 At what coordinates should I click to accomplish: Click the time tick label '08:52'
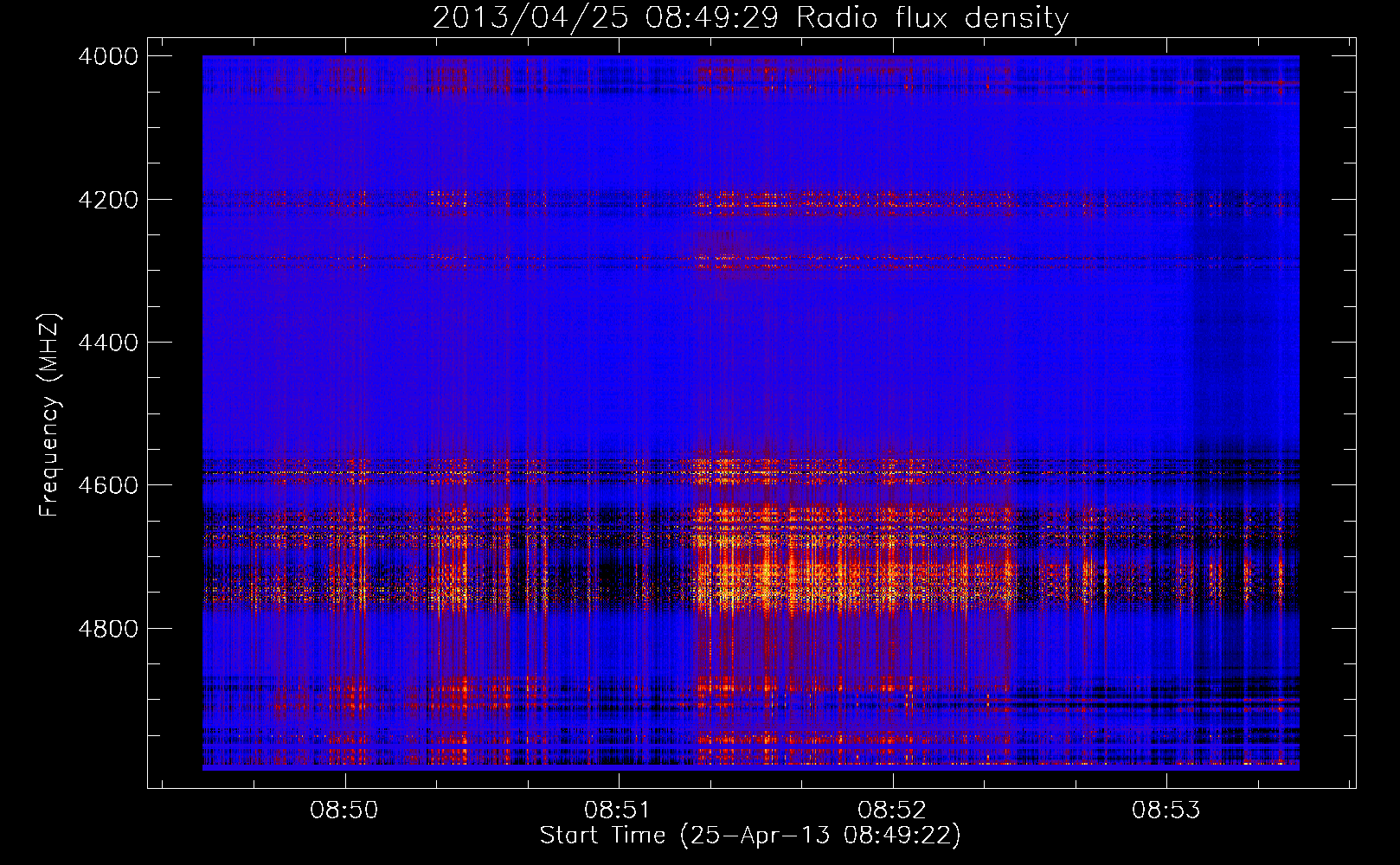click(x=892, y=811)
